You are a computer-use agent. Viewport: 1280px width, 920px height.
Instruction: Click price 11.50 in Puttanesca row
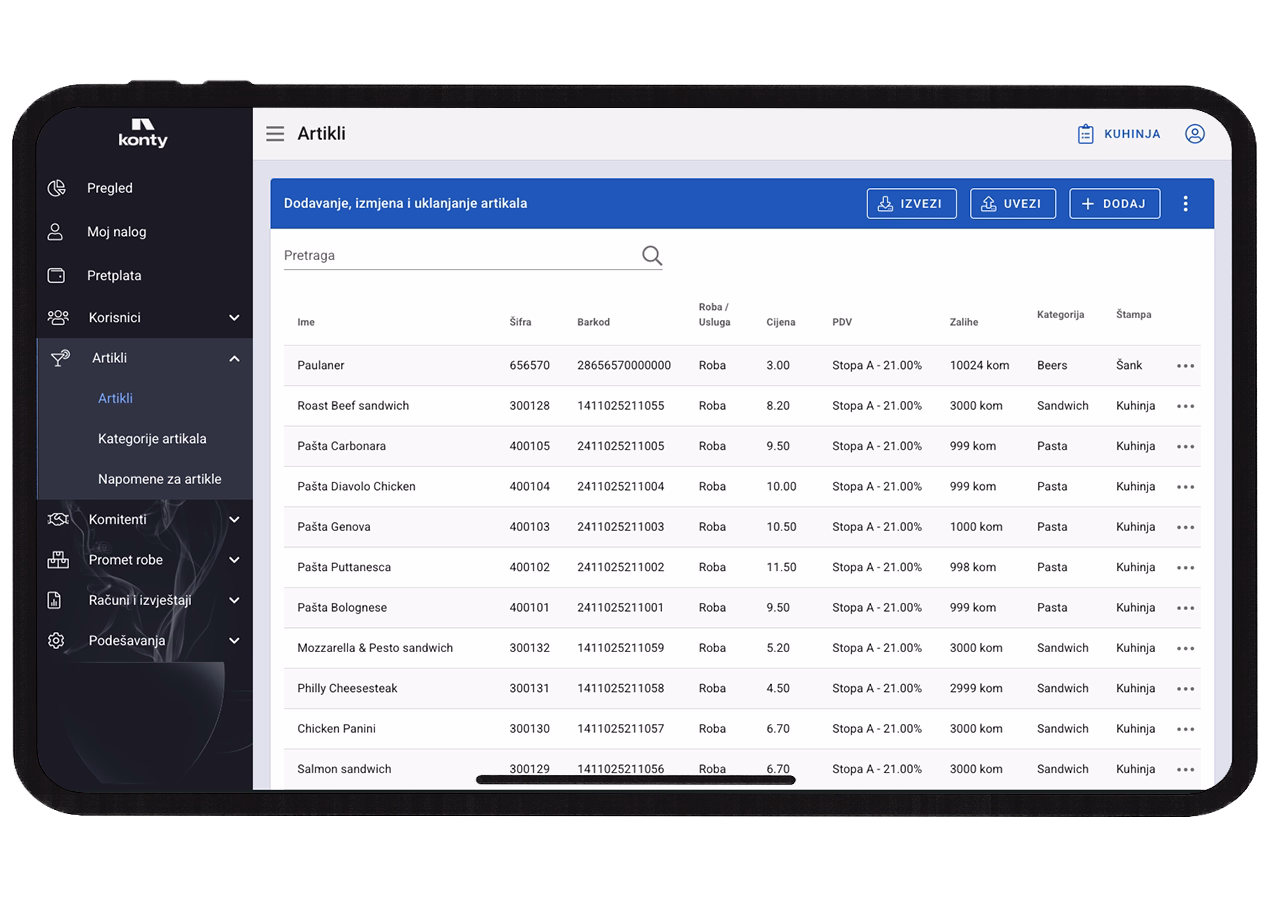[782, 567]
